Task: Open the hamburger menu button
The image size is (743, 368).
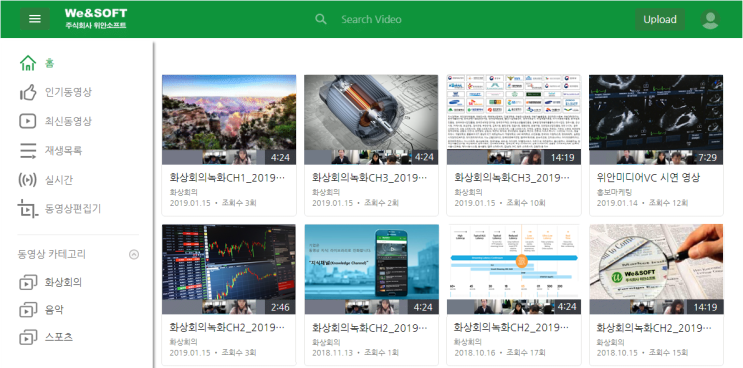Action: (x=35, y=19)
